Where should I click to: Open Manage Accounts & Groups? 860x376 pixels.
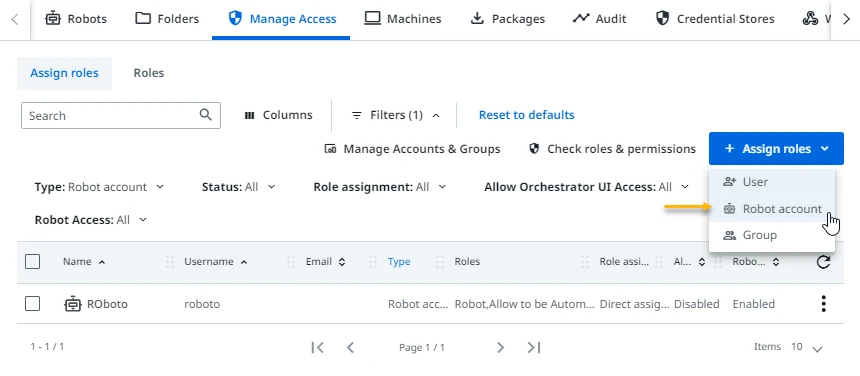[412, 149]
